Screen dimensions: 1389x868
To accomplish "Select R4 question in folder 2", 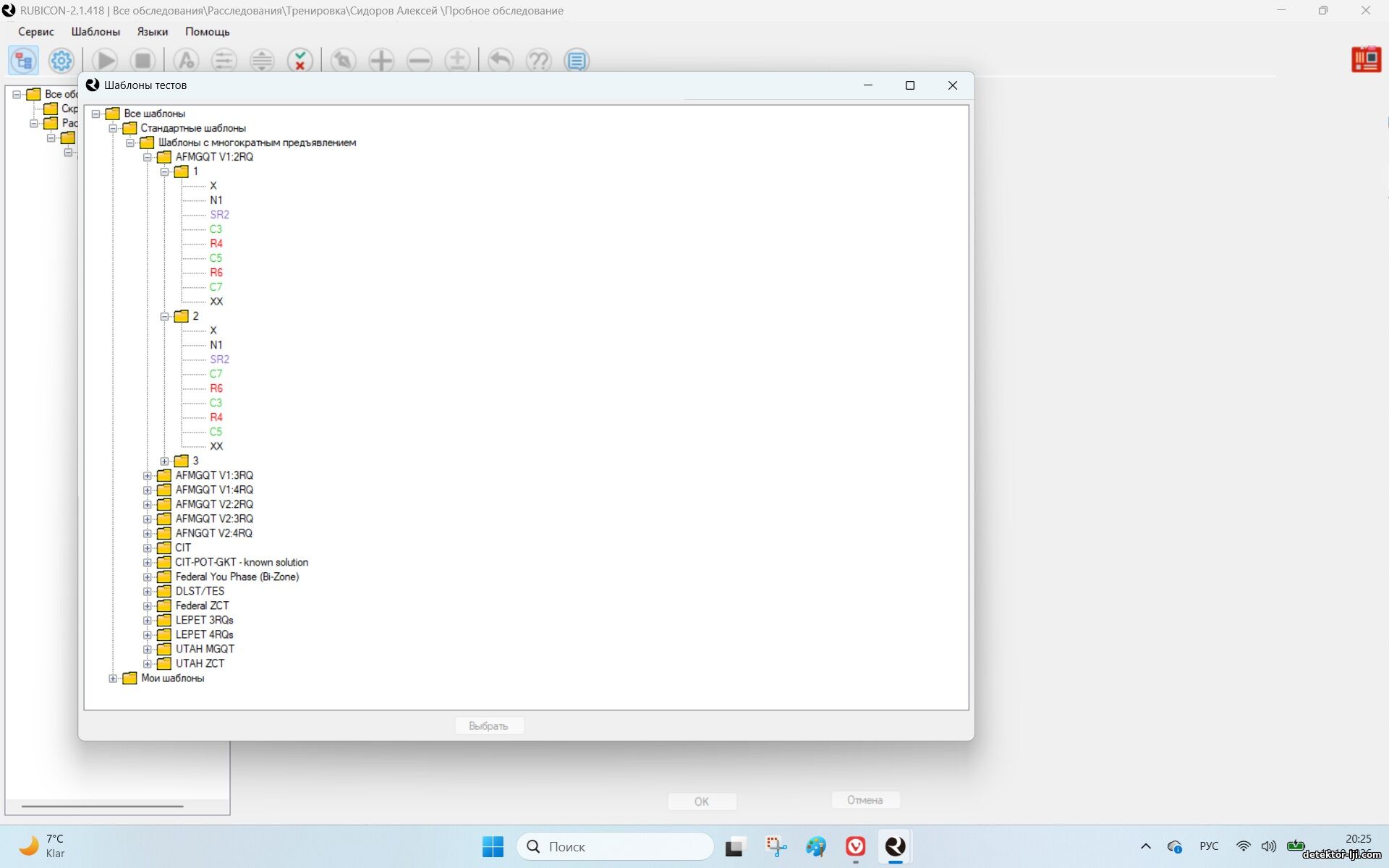I will click(x=216, y=417).
